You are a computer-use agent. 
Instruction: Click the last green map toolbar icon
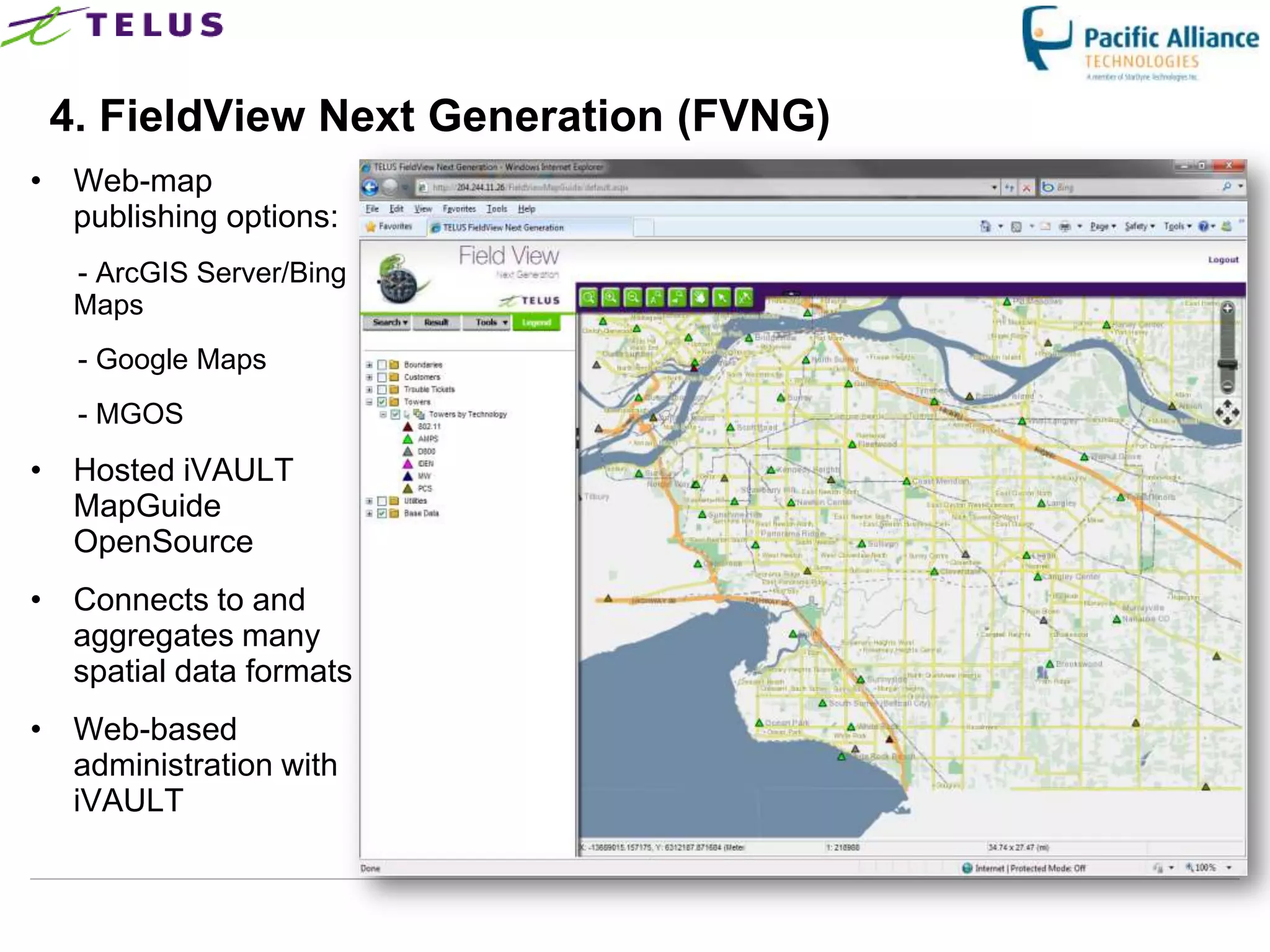coord(744,298)
